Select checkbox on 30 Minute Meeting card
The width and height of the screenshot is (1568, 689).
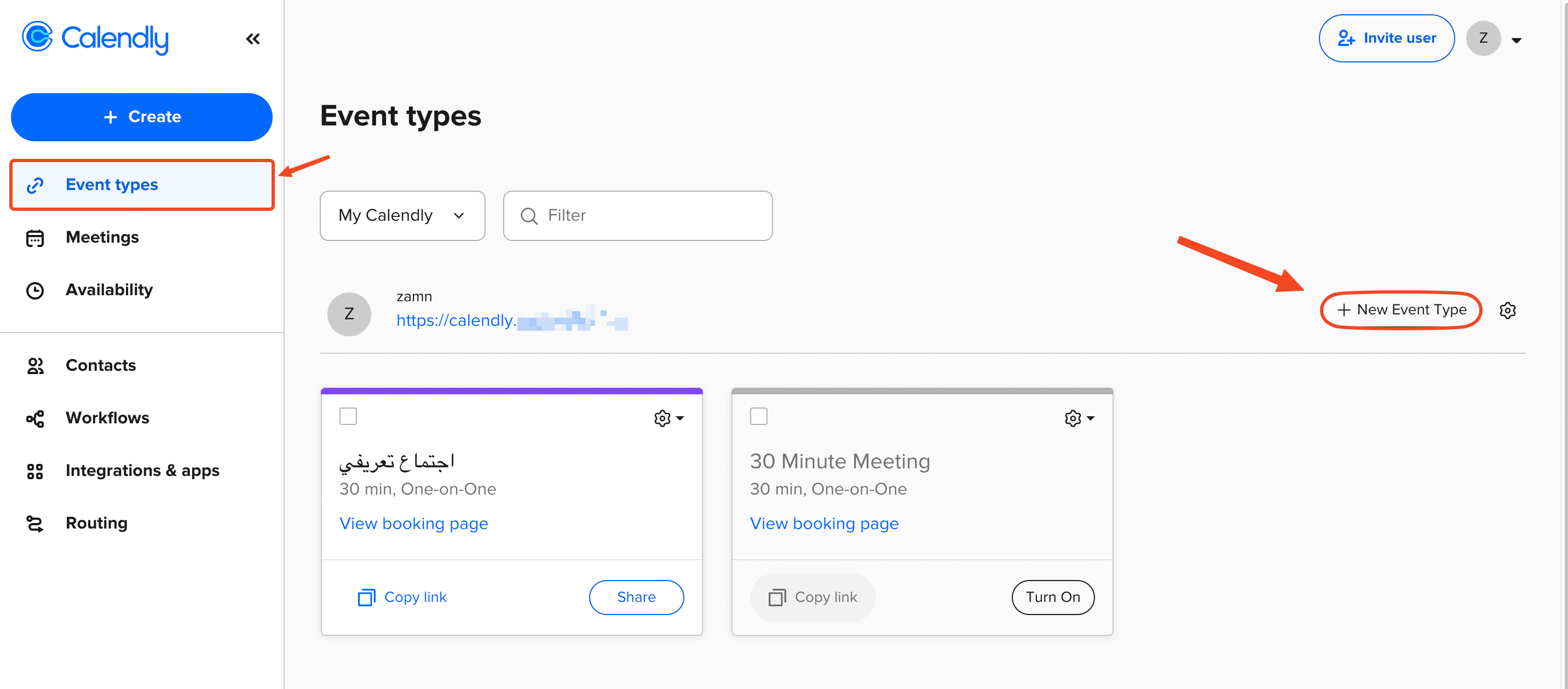pyautogui.click(x=758, y=417)
